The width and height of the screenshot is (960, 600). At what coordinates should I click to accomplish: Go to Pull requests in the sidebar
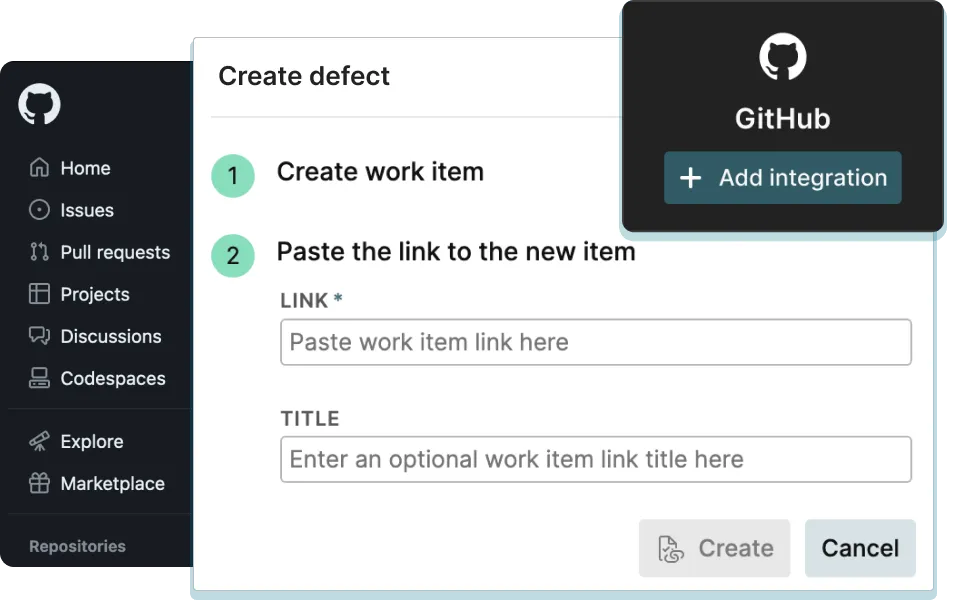click(115, 252)
